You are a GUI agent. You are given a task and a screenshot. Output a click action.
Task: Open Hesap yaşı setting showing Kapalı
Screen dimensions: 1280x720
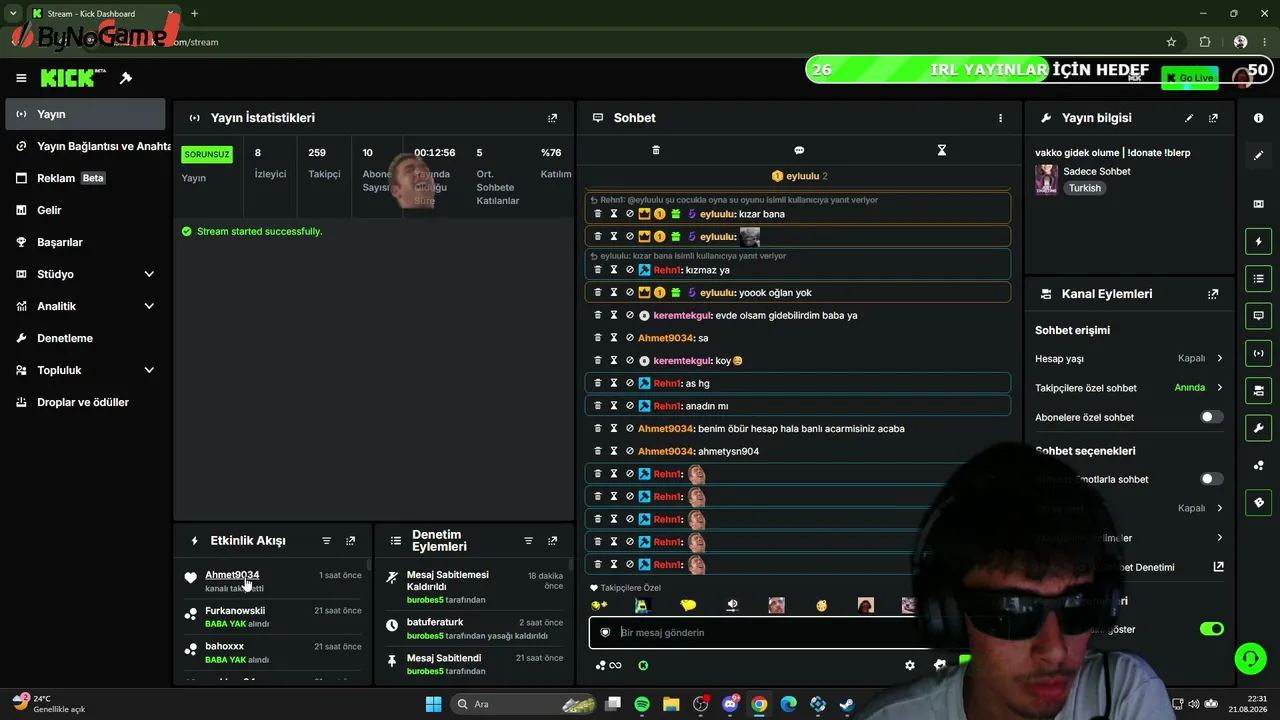point(1129,358)
